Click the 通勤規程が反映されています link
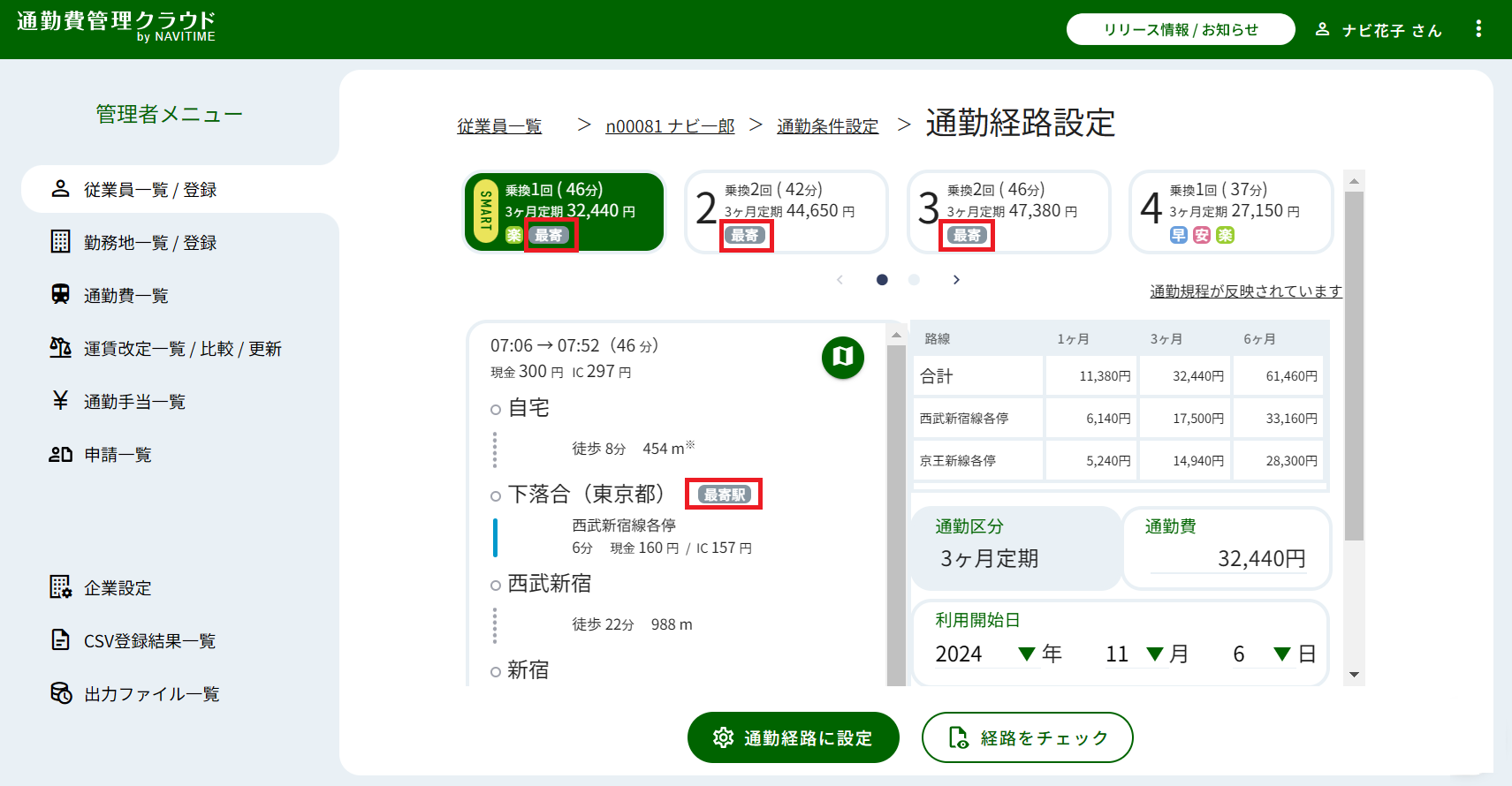1512x786 pixels. click(x=1246, y=291)
